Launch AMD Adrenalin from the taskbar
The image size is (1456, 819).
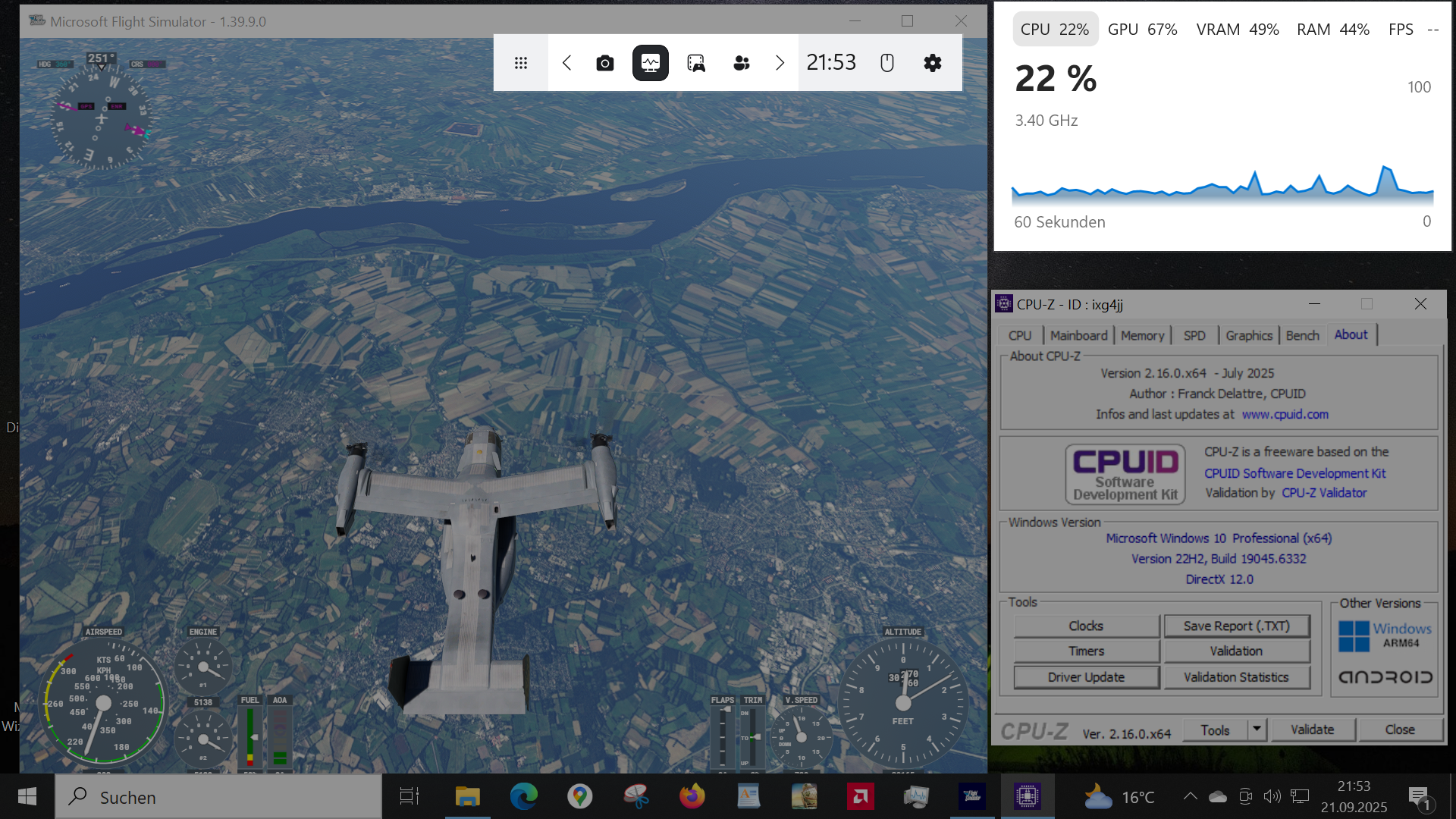click(861, 796)
